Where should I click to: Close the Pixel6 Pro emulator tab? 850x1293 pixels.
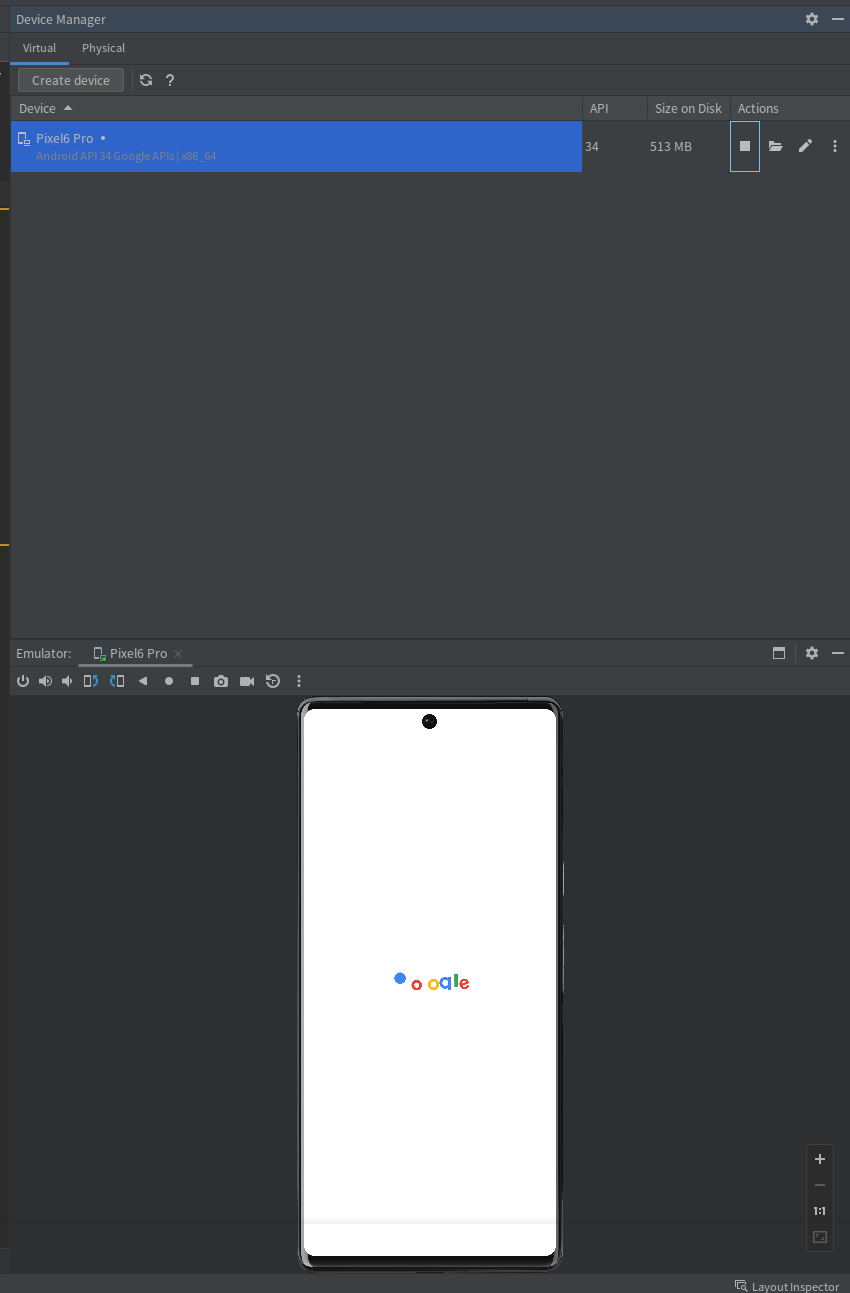pos(178,654)
